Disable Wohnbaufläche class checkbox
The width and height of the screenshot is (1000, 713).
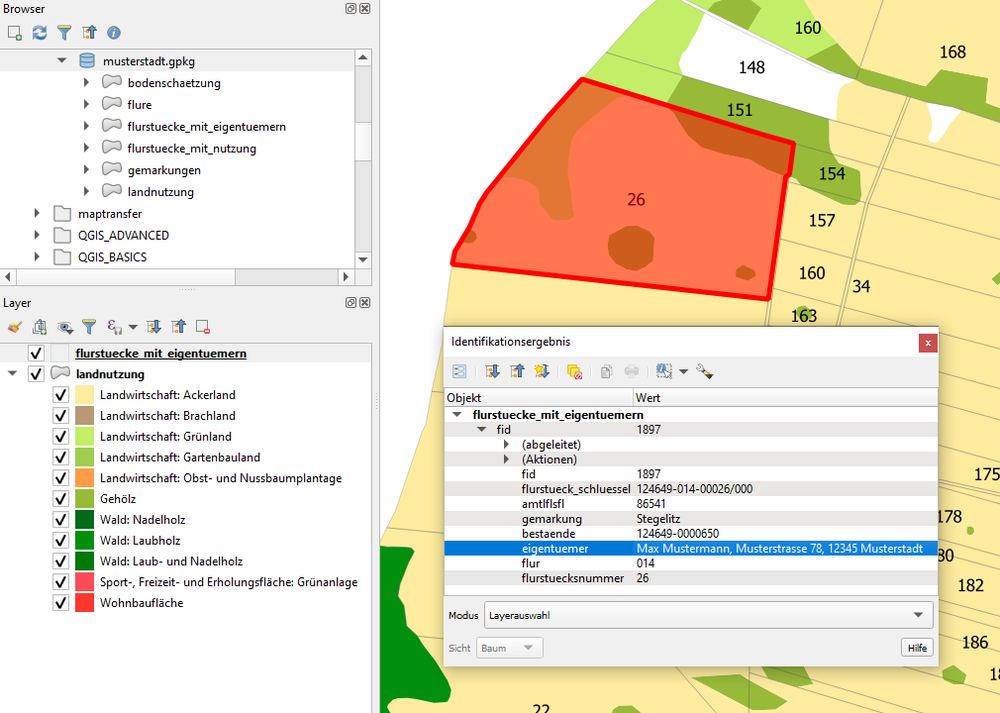60,603
